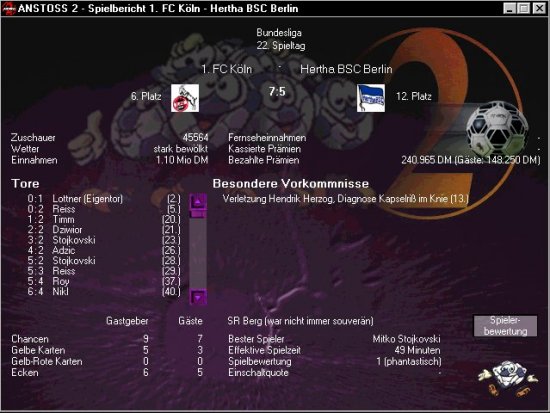Click the mascot figure in the bottom-right corner
Image resolution: width=550 pixels, height=413 pixels.
[508, 379]
